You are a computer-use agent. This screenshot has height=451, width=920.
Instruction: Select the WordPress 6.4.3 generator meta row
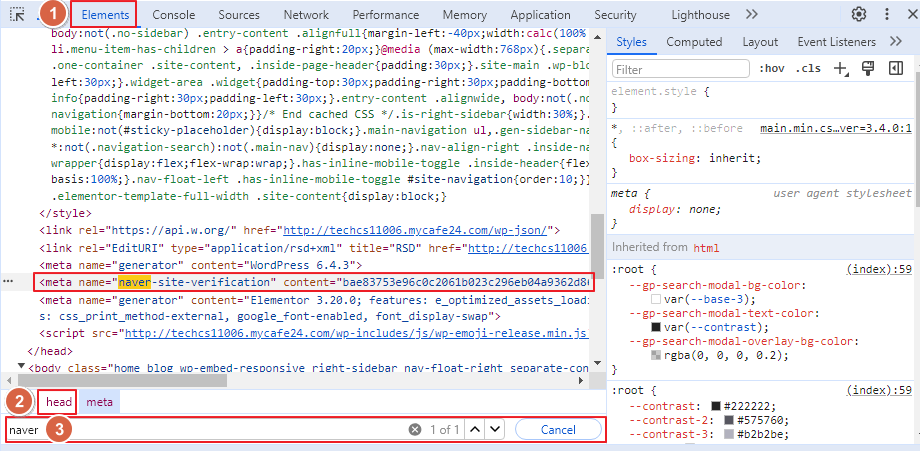[x=201, y=265]
